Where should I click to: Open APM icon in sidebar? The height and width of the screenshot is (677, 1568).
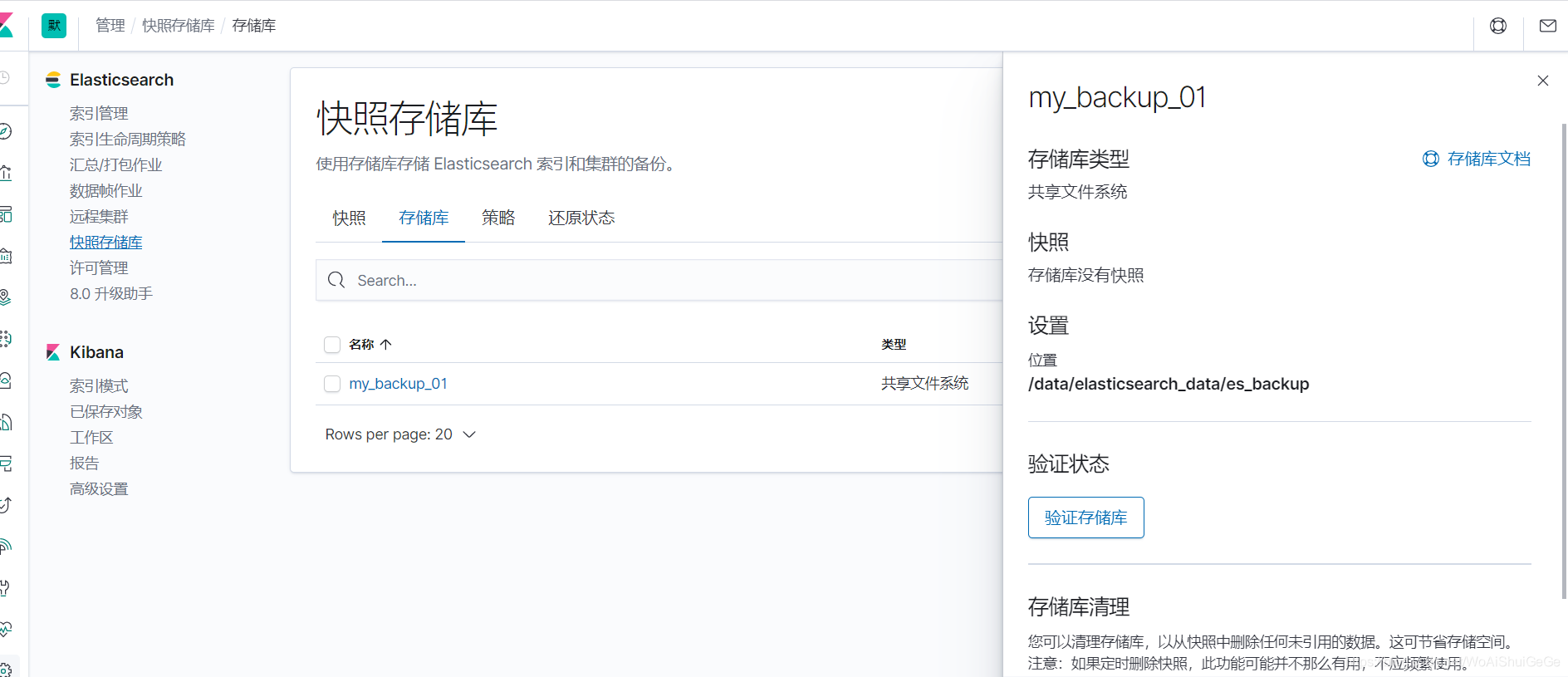pyautogui.click(x=5, y=464)
